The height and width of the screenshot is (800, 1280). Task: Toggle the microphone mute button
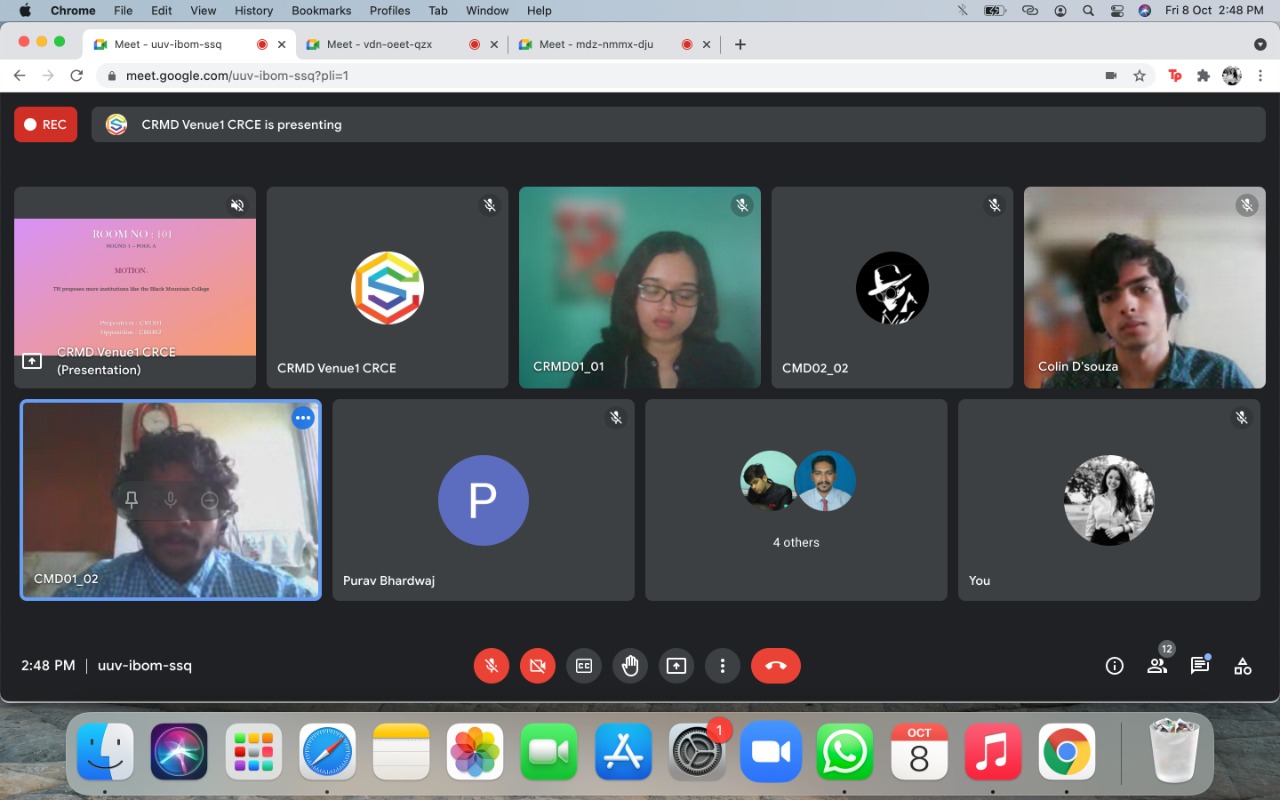pos(491,666)
